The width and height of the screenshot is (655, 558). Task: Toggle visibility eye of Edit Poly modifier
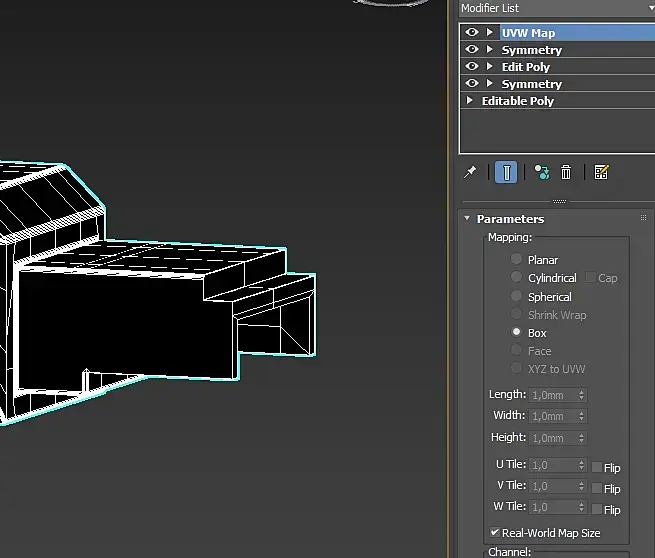(x=472, y=67)
